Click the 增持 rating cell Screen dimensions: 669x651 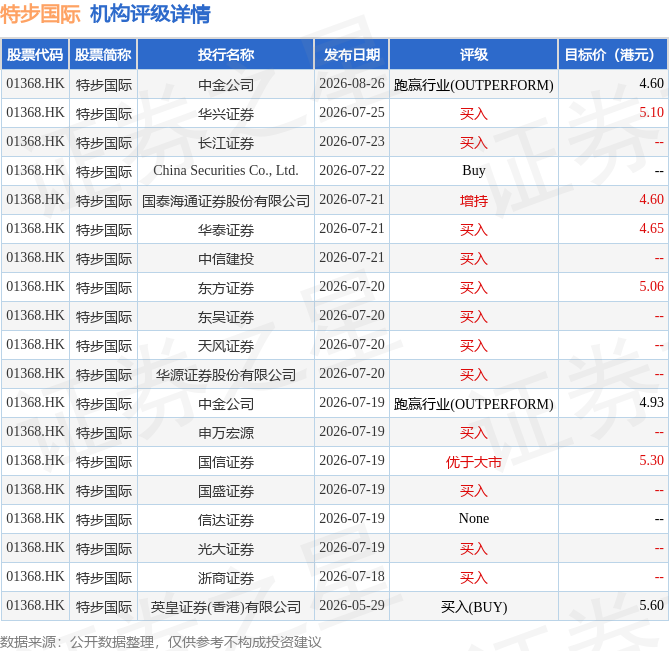[x=474, y=201]
